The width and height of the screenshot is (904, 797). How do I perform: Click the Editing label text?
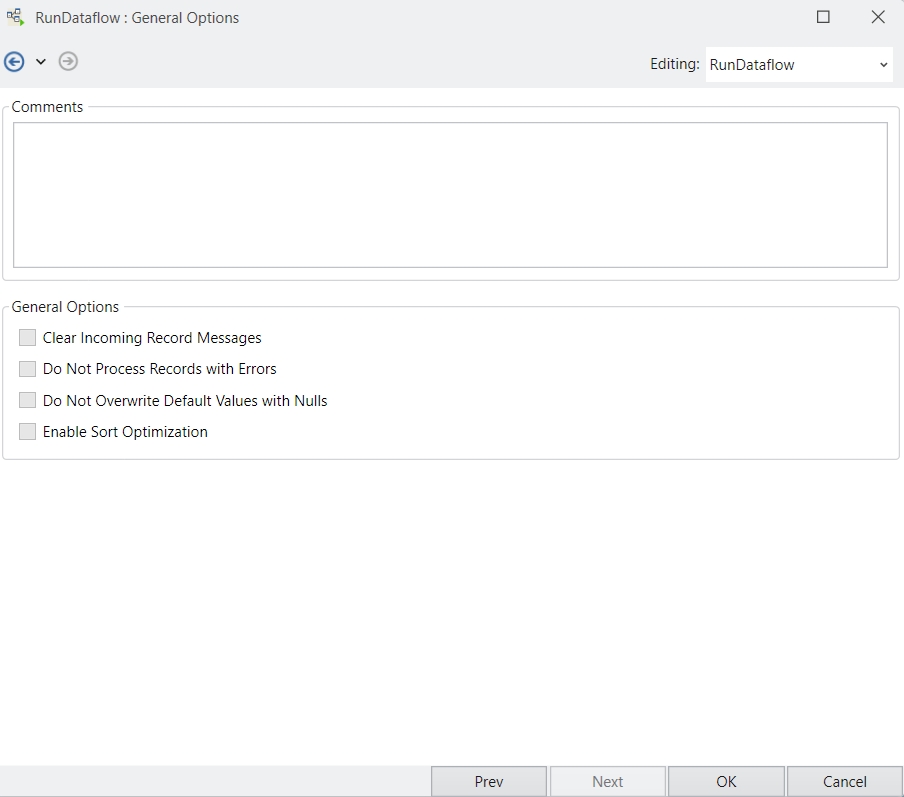coord(675,64)
